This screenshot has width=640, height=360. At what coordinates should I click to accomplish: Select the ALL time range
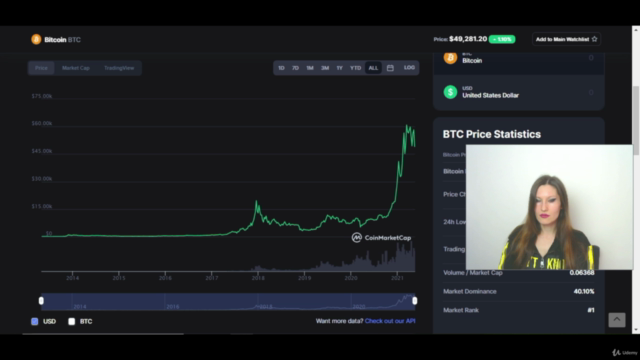click(373, 68)
